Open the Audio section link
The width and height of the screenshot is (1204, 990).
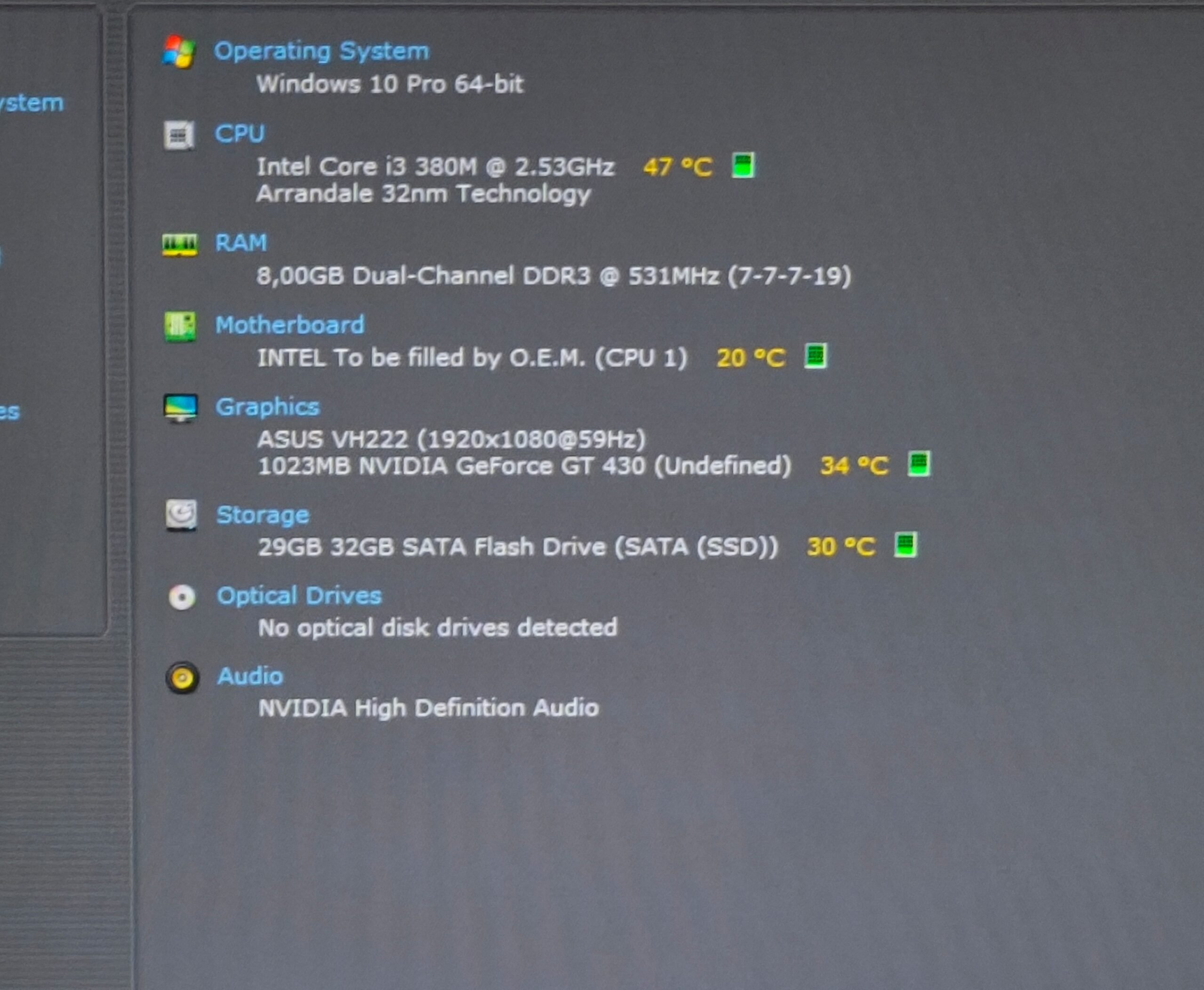[250, 676]
